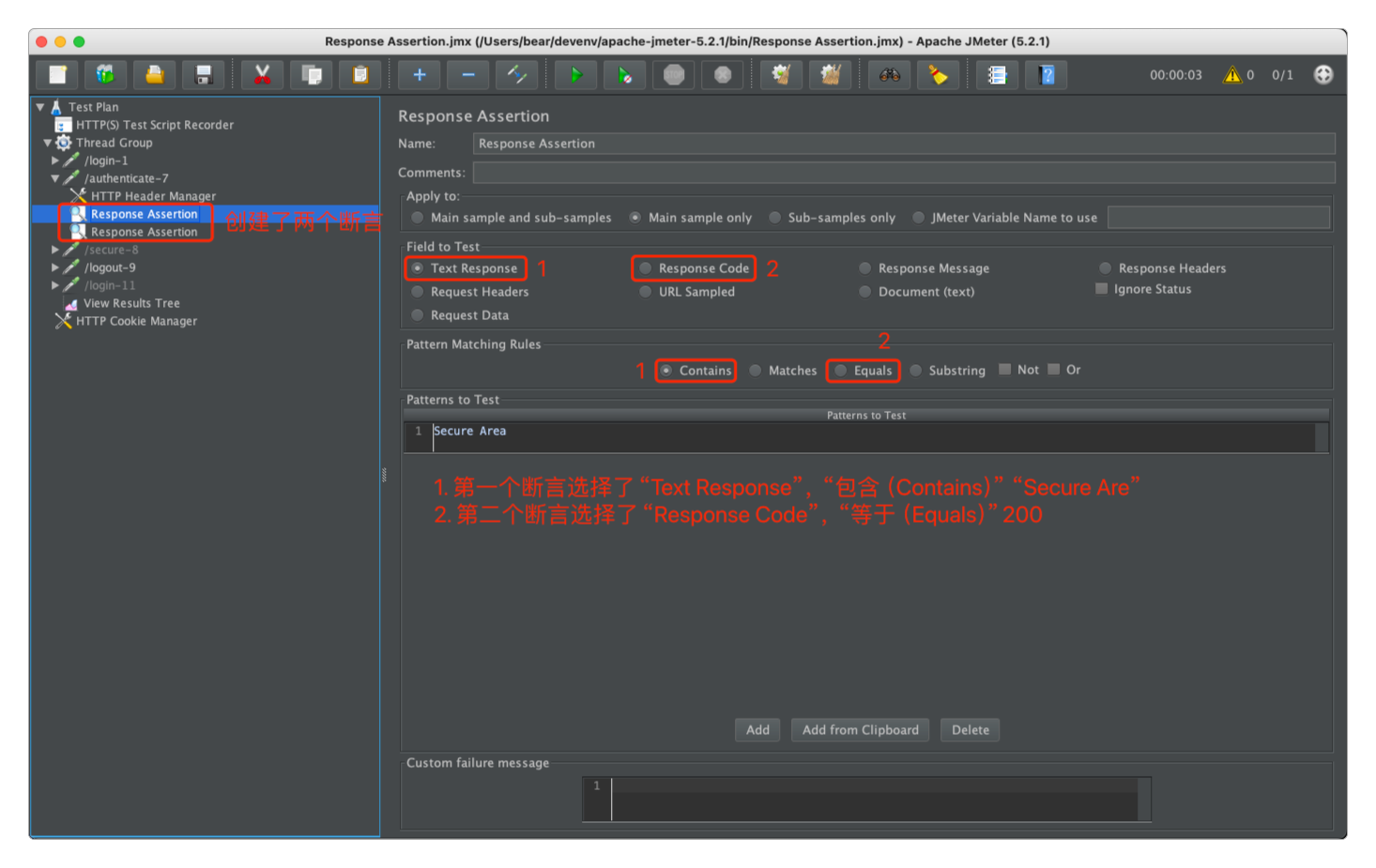Clear all results with double broom icon

[830, 75]
